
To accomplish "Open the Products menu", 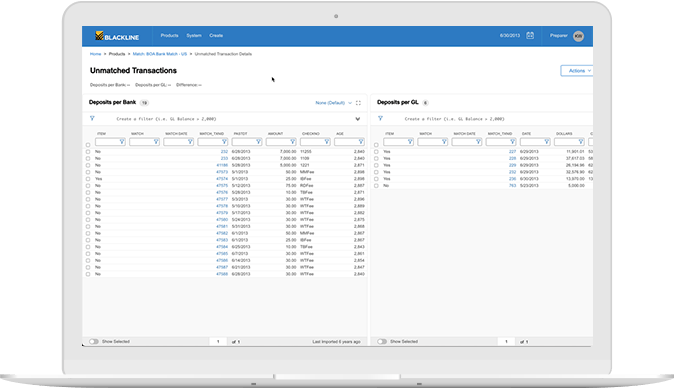I will [169, 36].
